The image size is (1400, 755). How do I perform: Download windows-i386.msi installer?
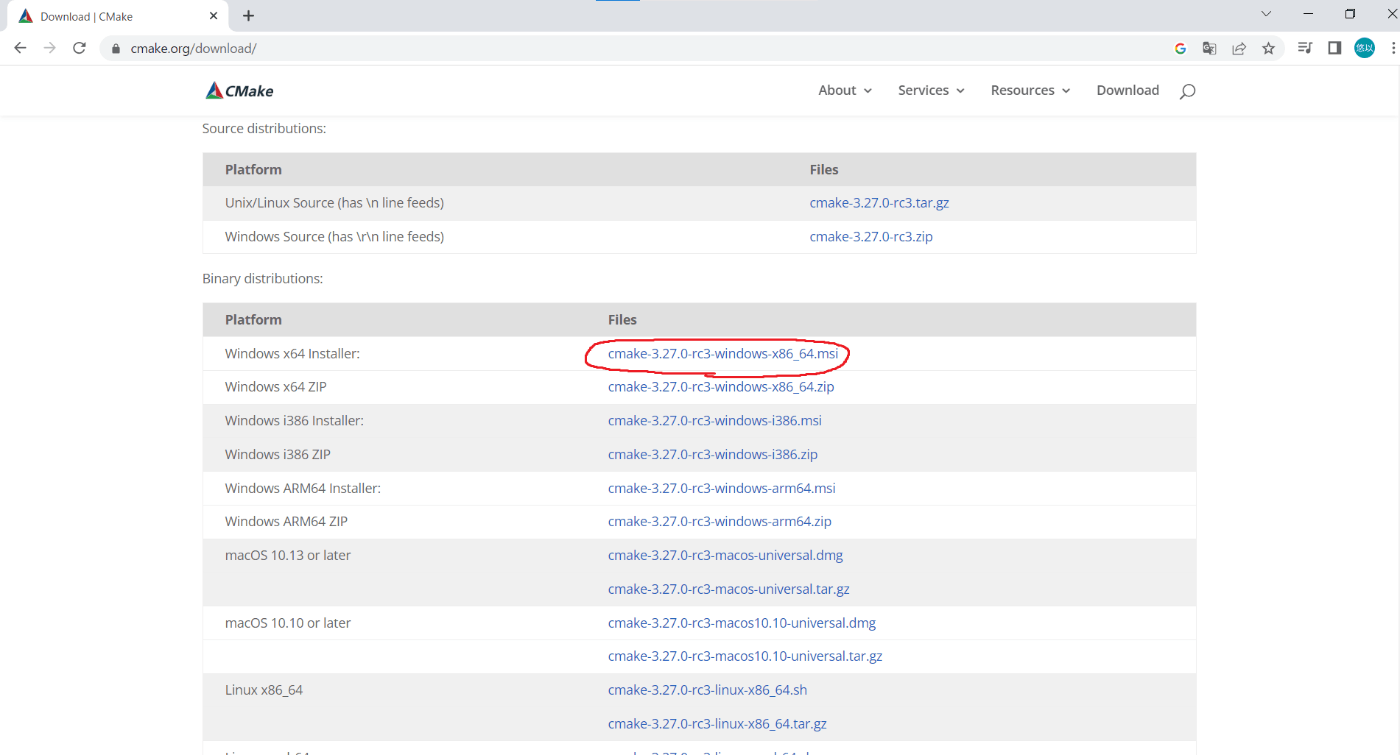715,421
